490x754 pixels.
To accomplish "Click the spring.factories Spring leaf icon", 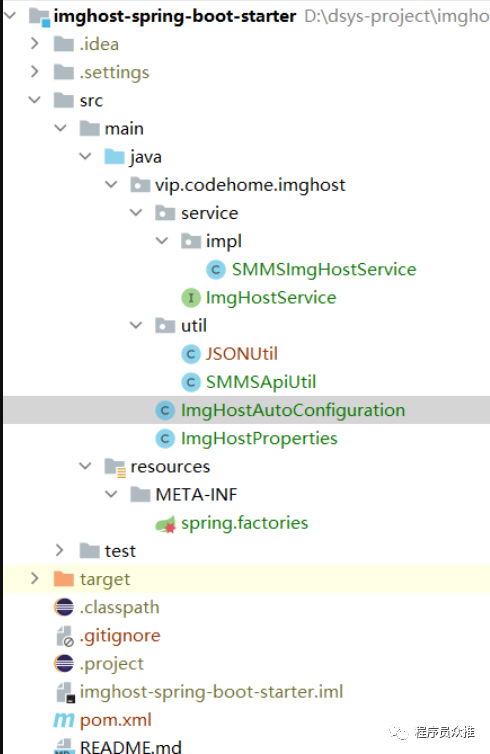I will tap(165, 524).
